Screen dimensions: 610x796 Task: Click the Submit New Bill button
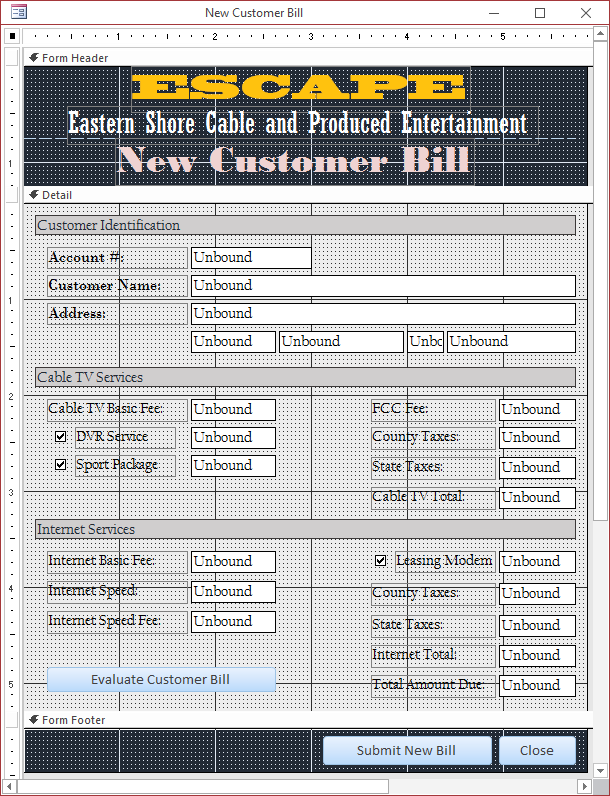pos(407,750)
